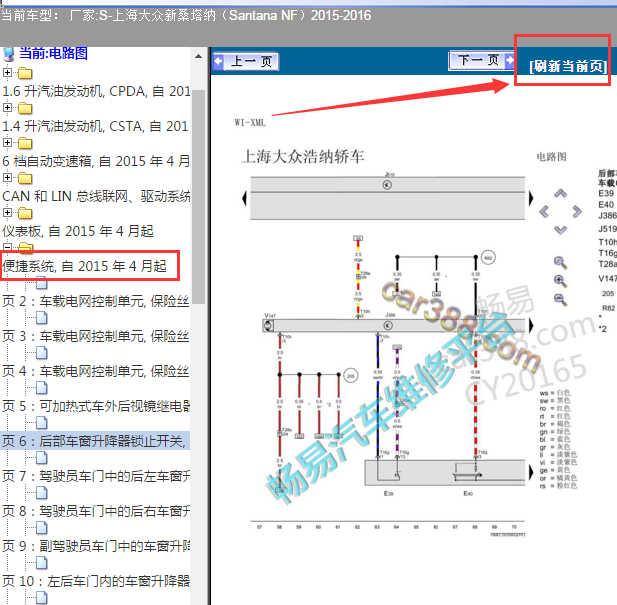Click document icon above 页 2
Image resolution: width=617 pixels, height=605 pixels.
(42, 282)
